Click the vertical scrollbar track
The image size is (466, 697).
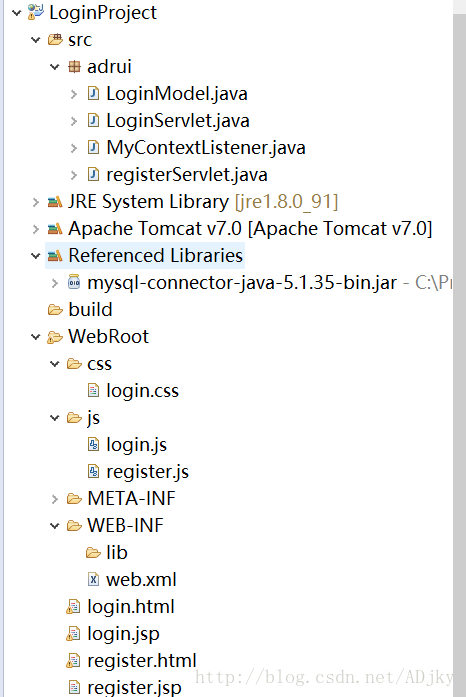[459, 356]
